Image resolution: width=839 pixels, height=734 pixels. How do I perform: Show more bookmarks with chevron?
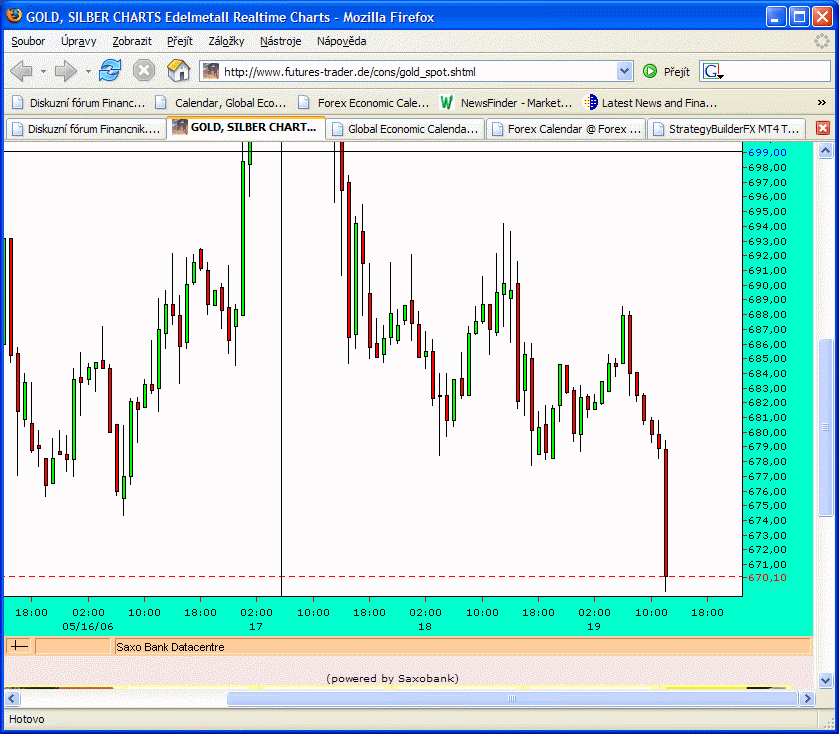(x=821, y=102)
